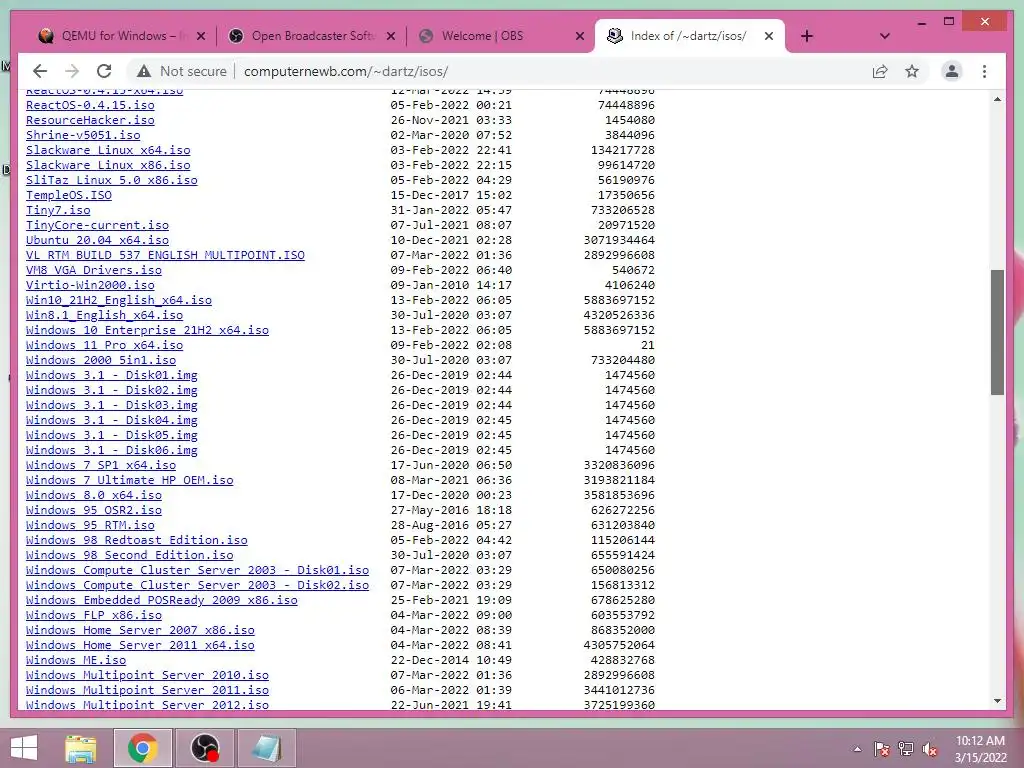The width and height of the screenshot is (1024, 768).
Task: Close the Welcome | OBS tab
Action: (x=579, y=36)
